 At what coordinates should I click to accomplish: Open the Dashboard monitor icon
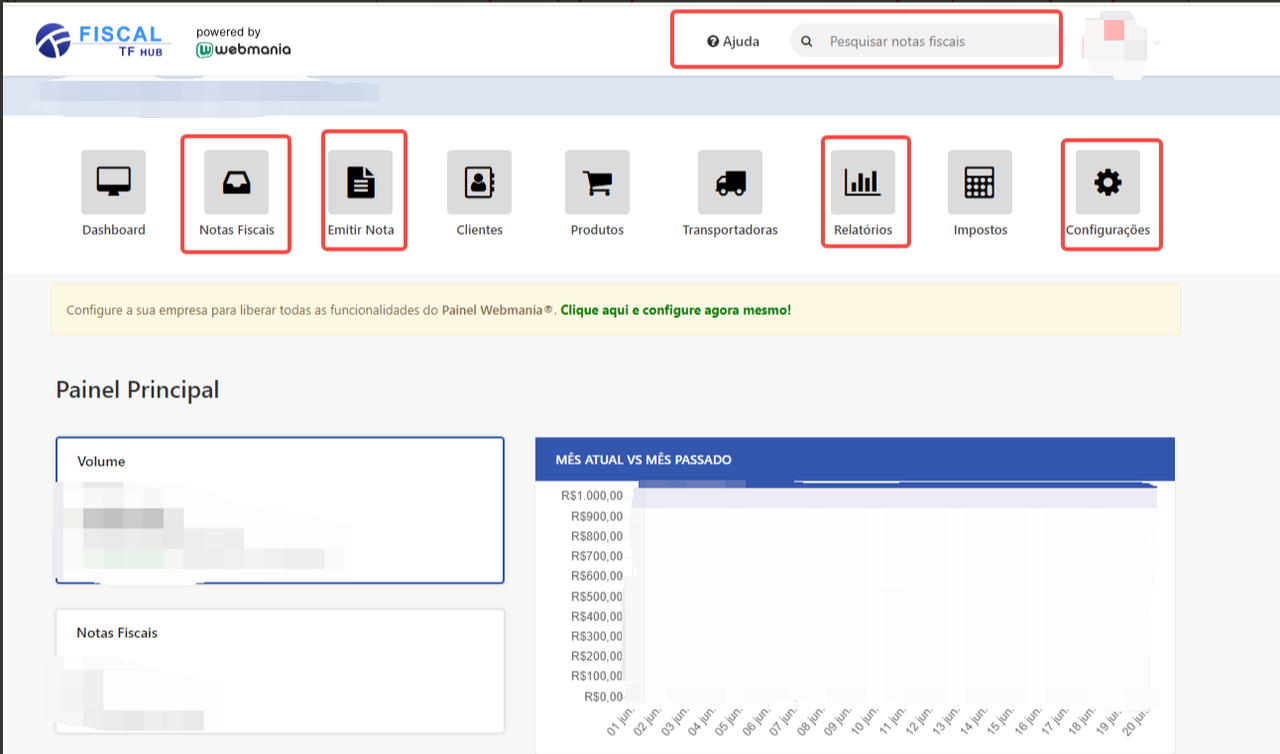pos(113,182)
